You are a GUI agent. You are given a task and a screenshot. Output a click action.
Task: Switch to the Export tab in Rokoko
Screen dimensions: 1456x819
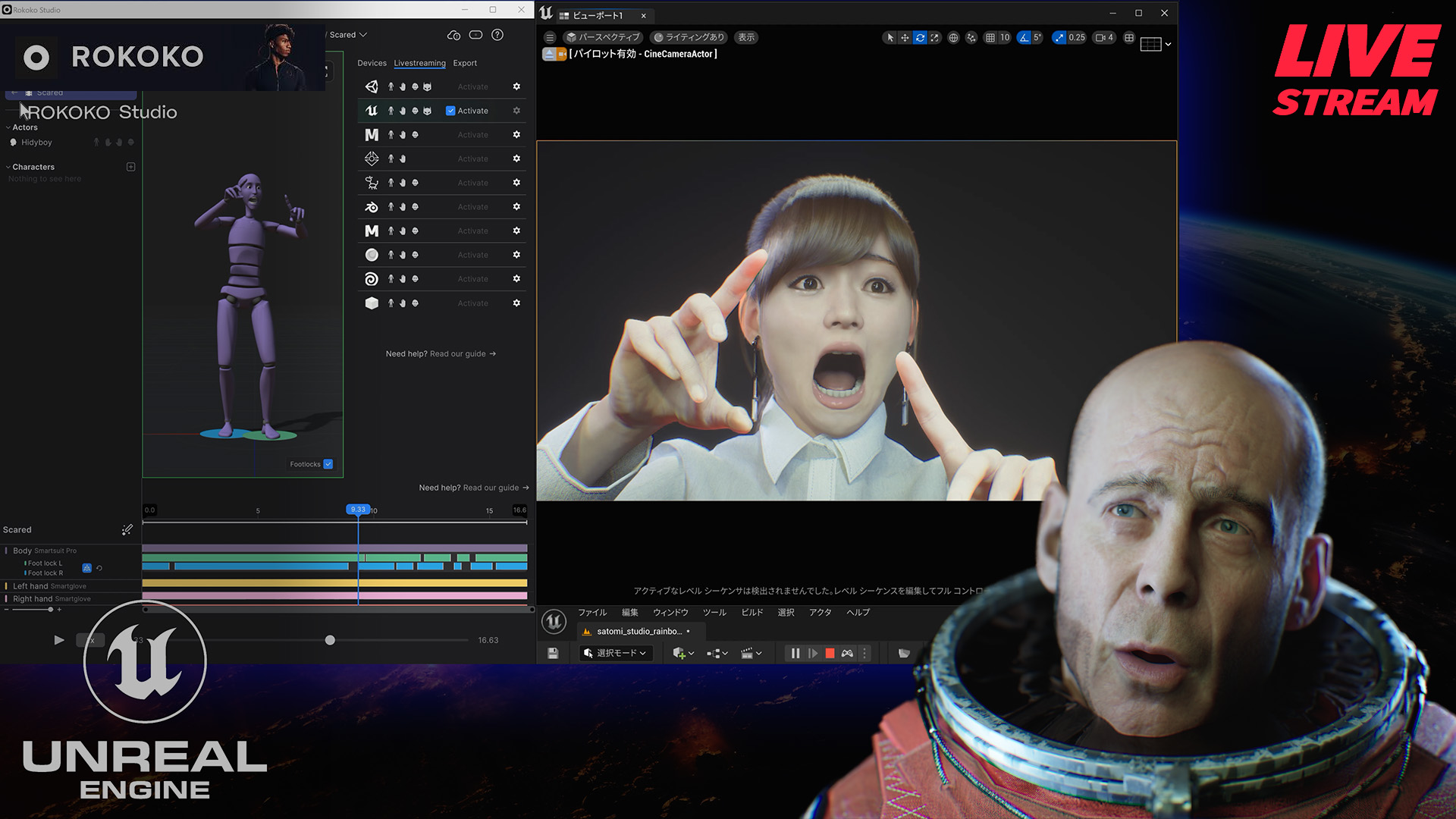(x=465, y=63)
